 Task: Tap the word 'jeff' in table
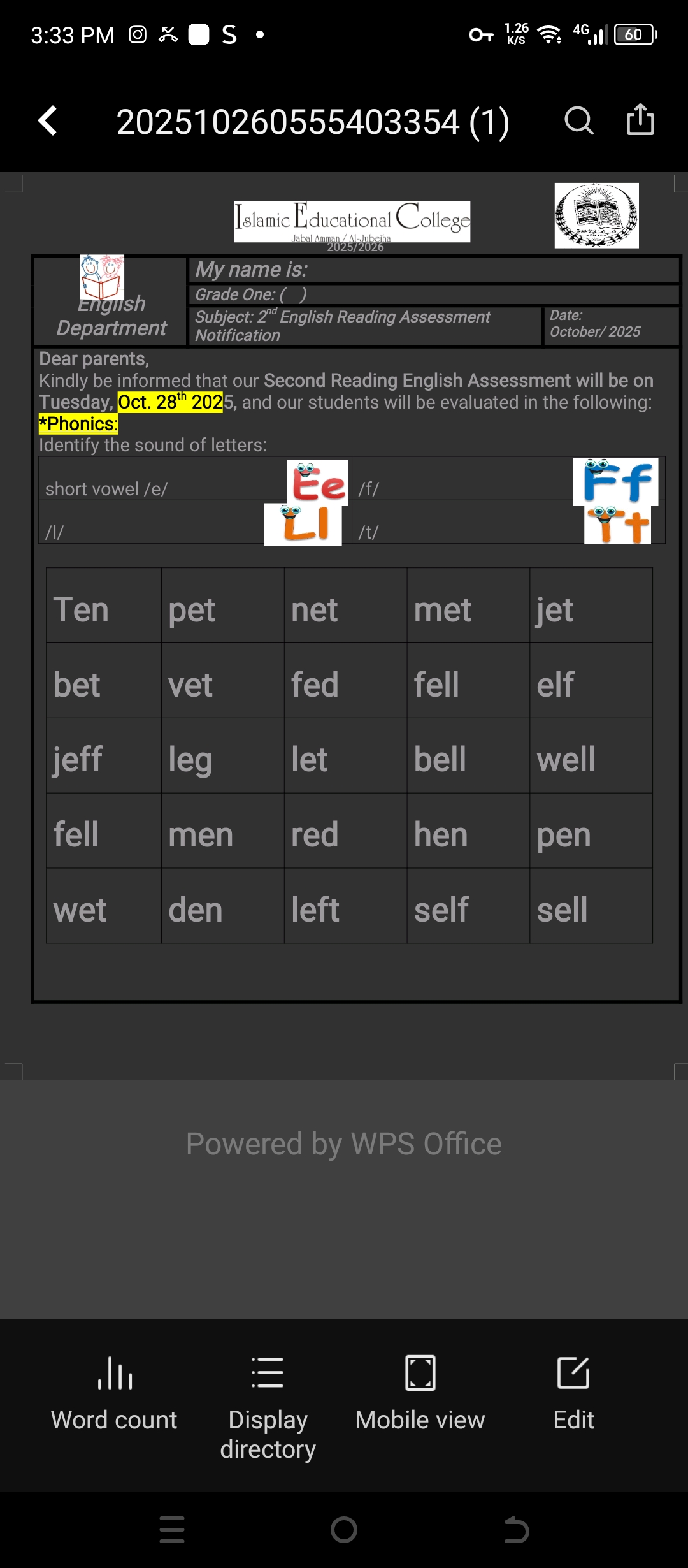(x=78, y=759)
